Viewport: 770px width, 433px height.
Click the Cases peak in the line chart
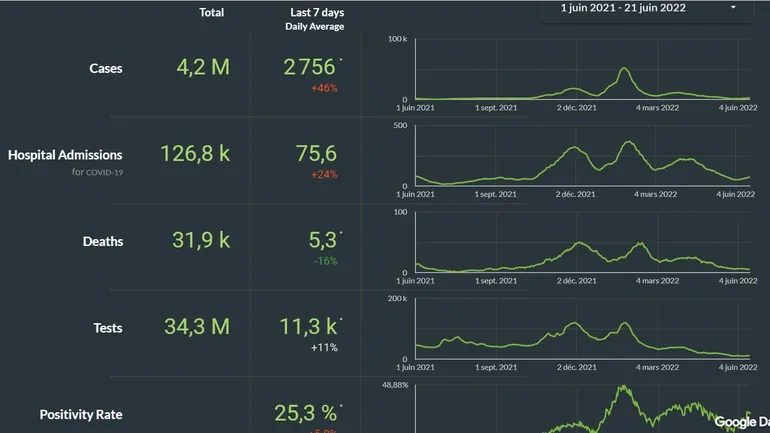tap(624, 70)
